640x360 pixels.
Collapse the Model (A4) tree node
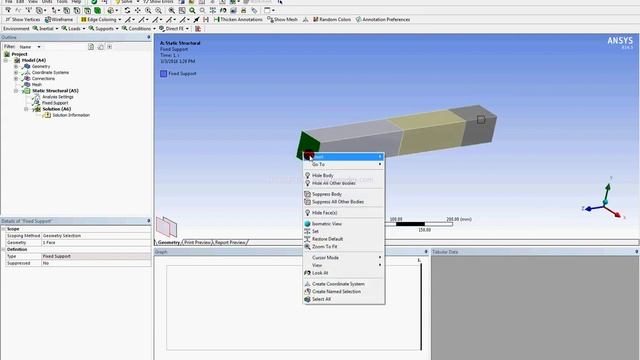(6, 60)
